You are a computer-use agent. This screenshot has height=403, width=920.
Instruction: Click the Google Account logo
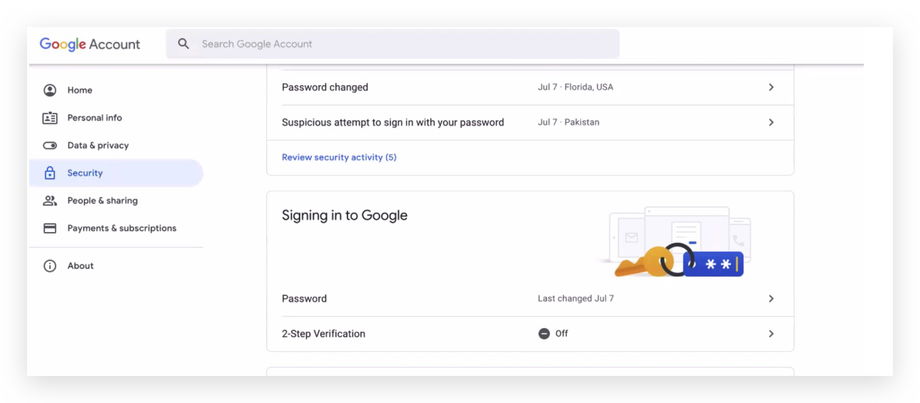click(90, 44)
